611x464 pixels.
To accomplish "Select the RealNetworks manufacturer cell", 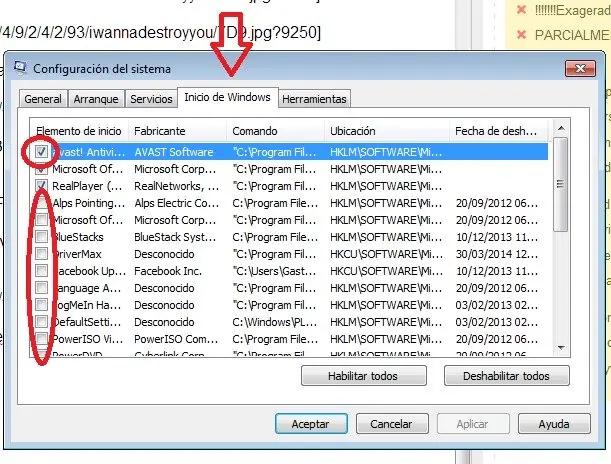I will 177,186.
